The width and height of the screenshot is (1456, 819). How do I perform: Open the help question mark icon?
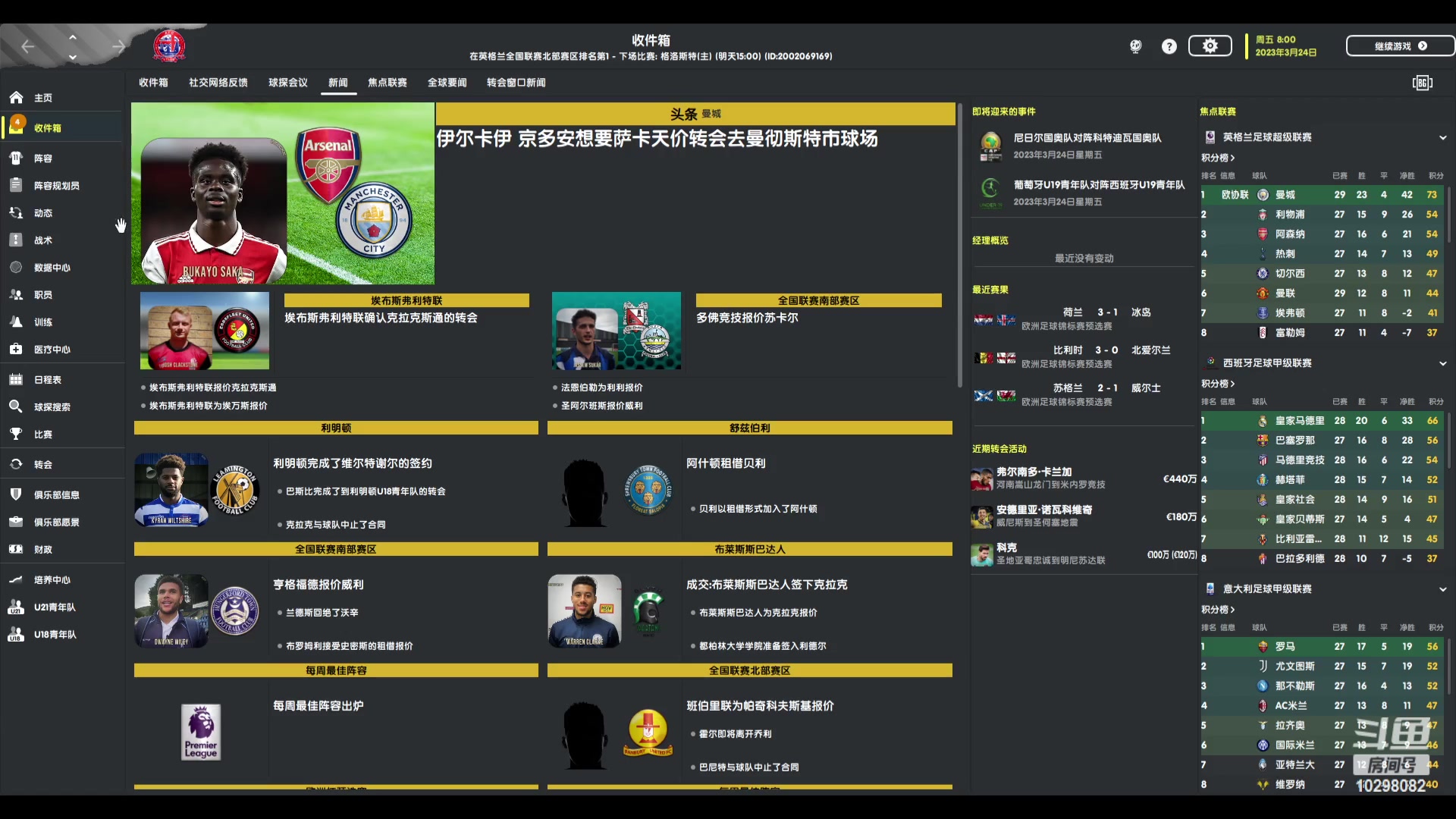click(x=1169, y=47)
